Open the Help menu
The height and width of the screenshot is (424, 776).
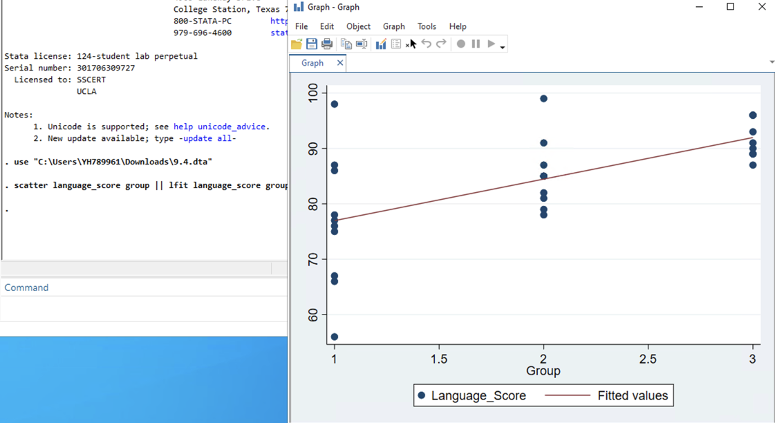(x=458, y=26)
